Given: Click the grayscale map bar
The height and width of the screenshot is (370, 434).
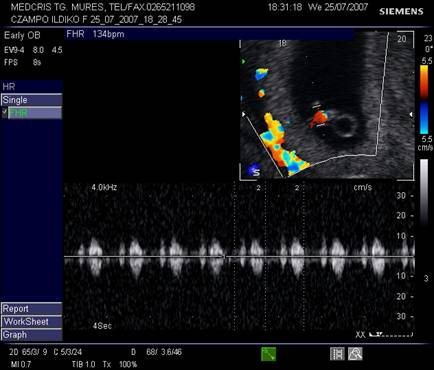Looking at the screenshot, I should pos(424,192).
